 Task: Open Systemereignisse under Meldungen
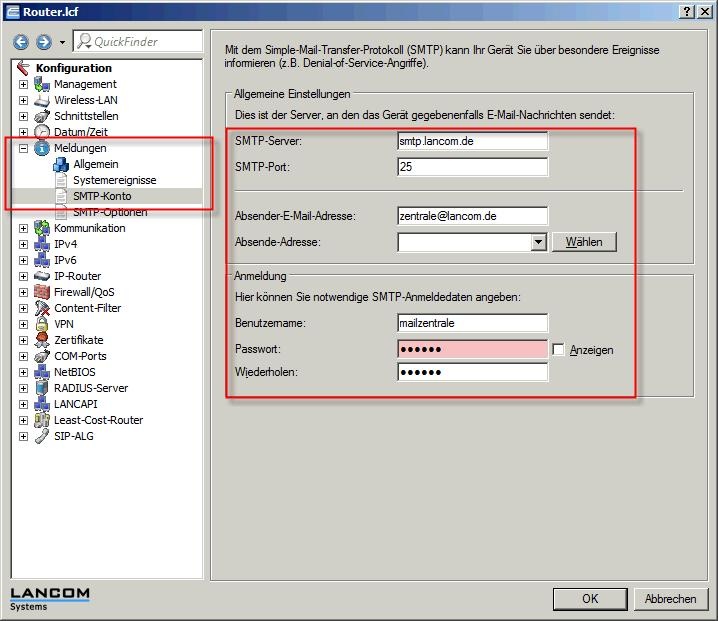click(x=114, y=180)
